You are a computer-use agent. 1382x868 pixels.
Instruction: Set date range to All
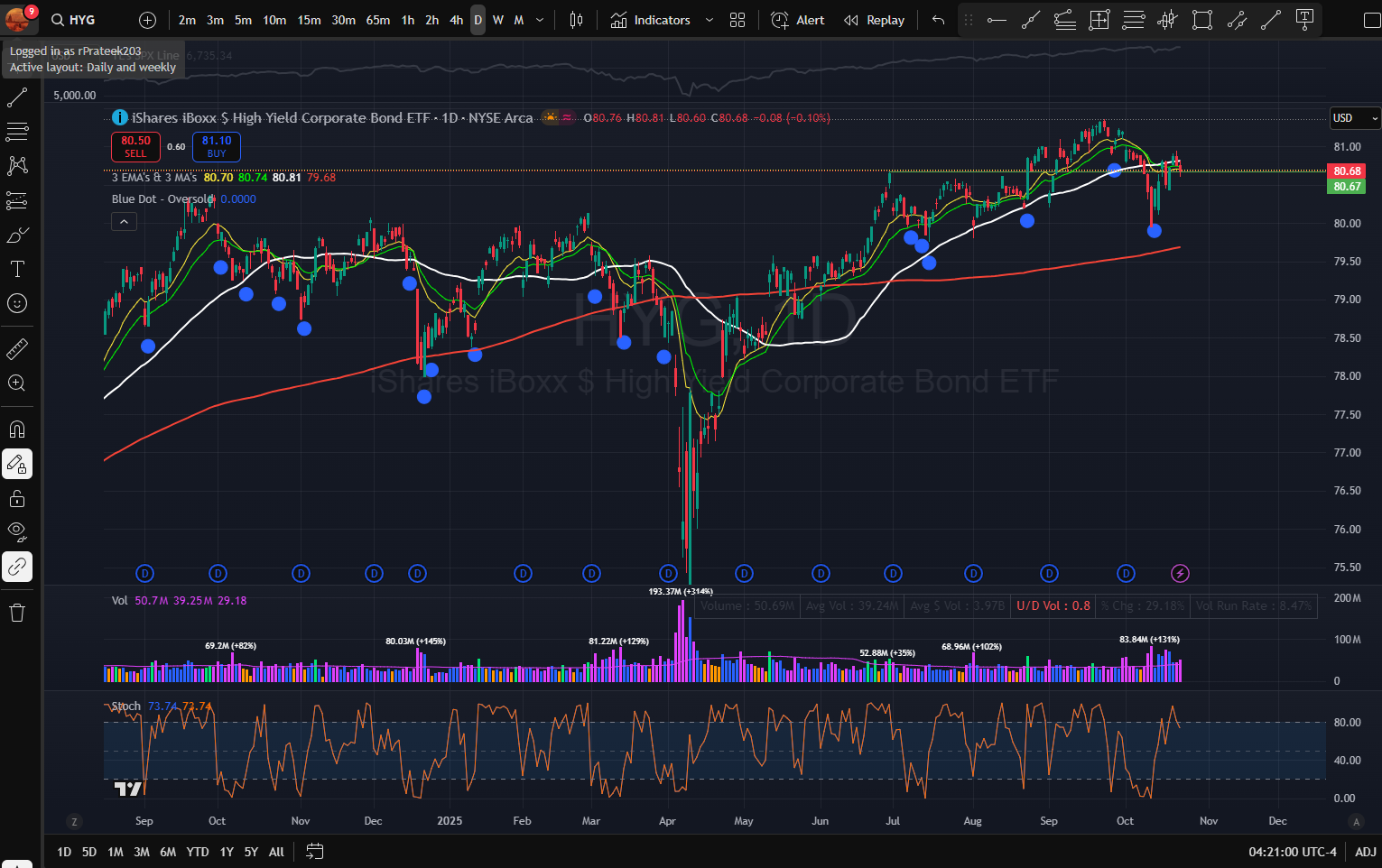(x=277, y=852)
